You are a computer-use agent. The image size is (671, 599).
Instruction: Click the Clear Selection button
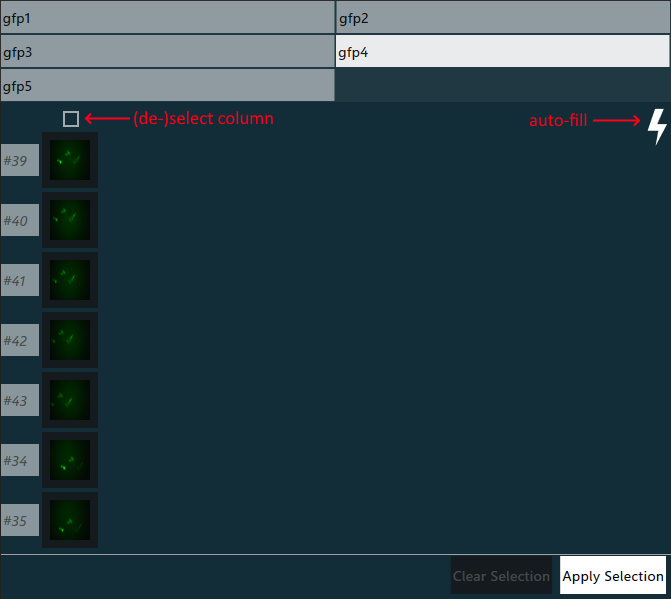pyautogui.click(x=501, y=575)
